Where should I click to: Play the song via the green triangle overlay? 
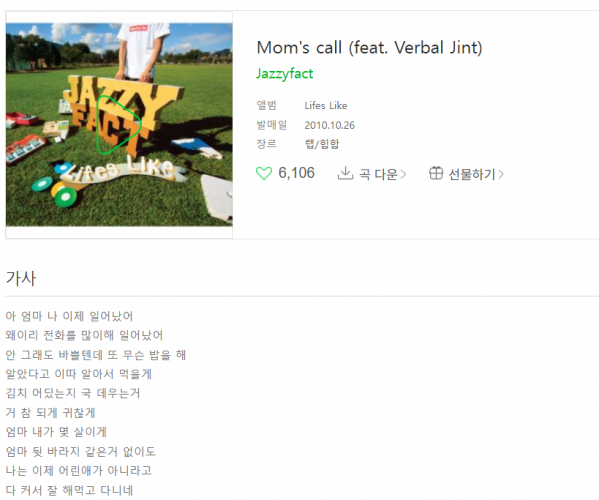(119, 125)
